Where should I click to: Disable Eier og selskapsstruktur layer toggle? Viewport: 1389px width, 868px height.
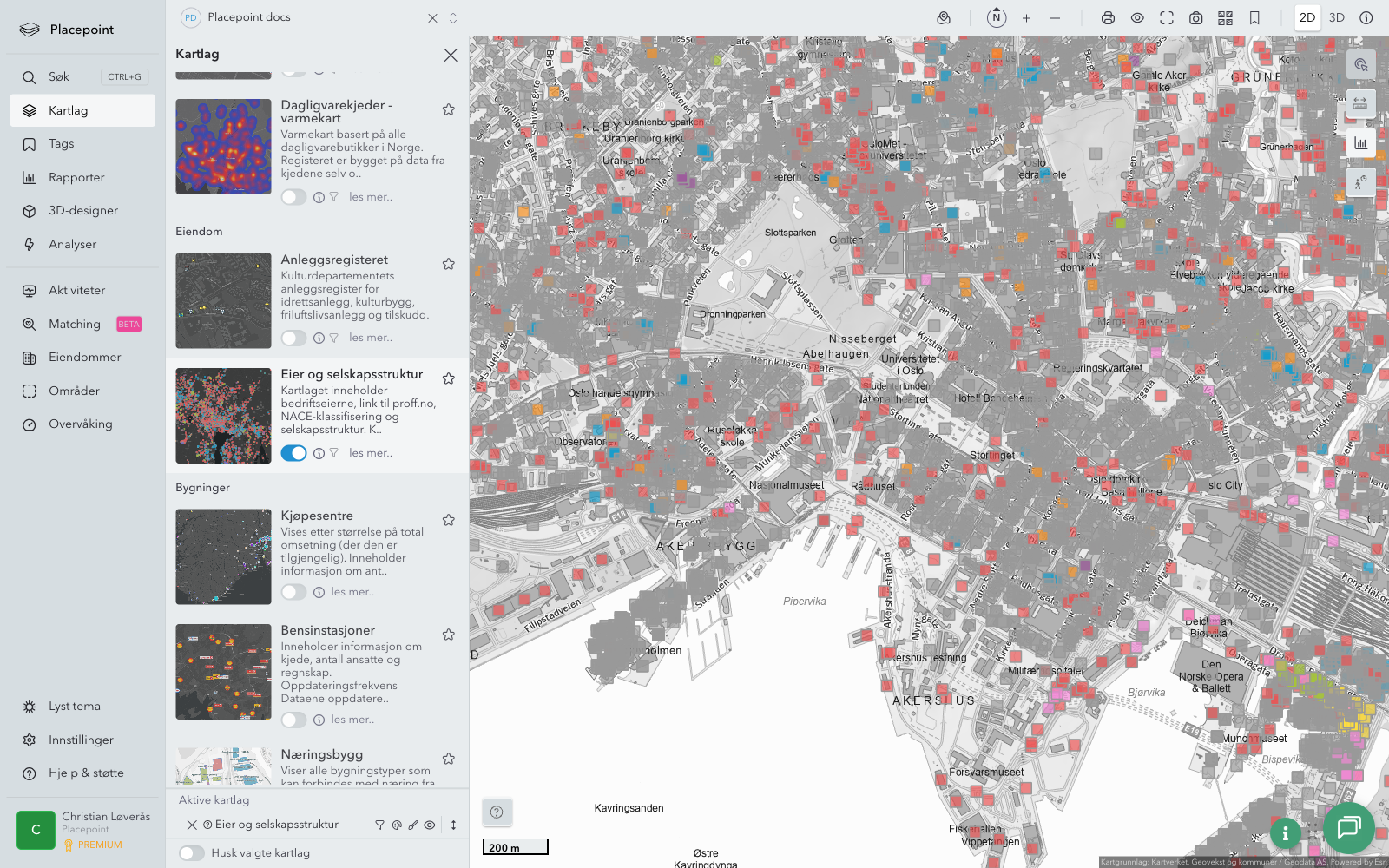(293, 453)
